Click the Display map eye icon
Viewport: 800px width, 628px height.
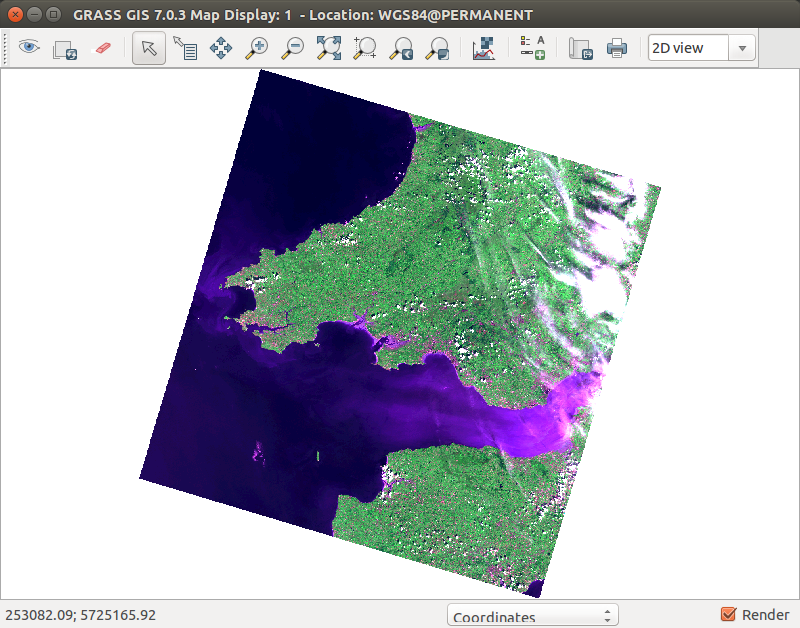click(x=29, y=48)
